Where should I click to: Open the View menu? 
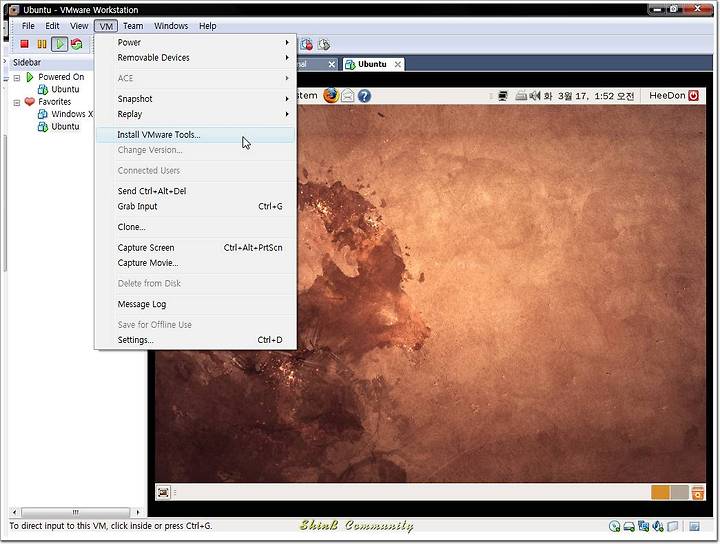79,26
